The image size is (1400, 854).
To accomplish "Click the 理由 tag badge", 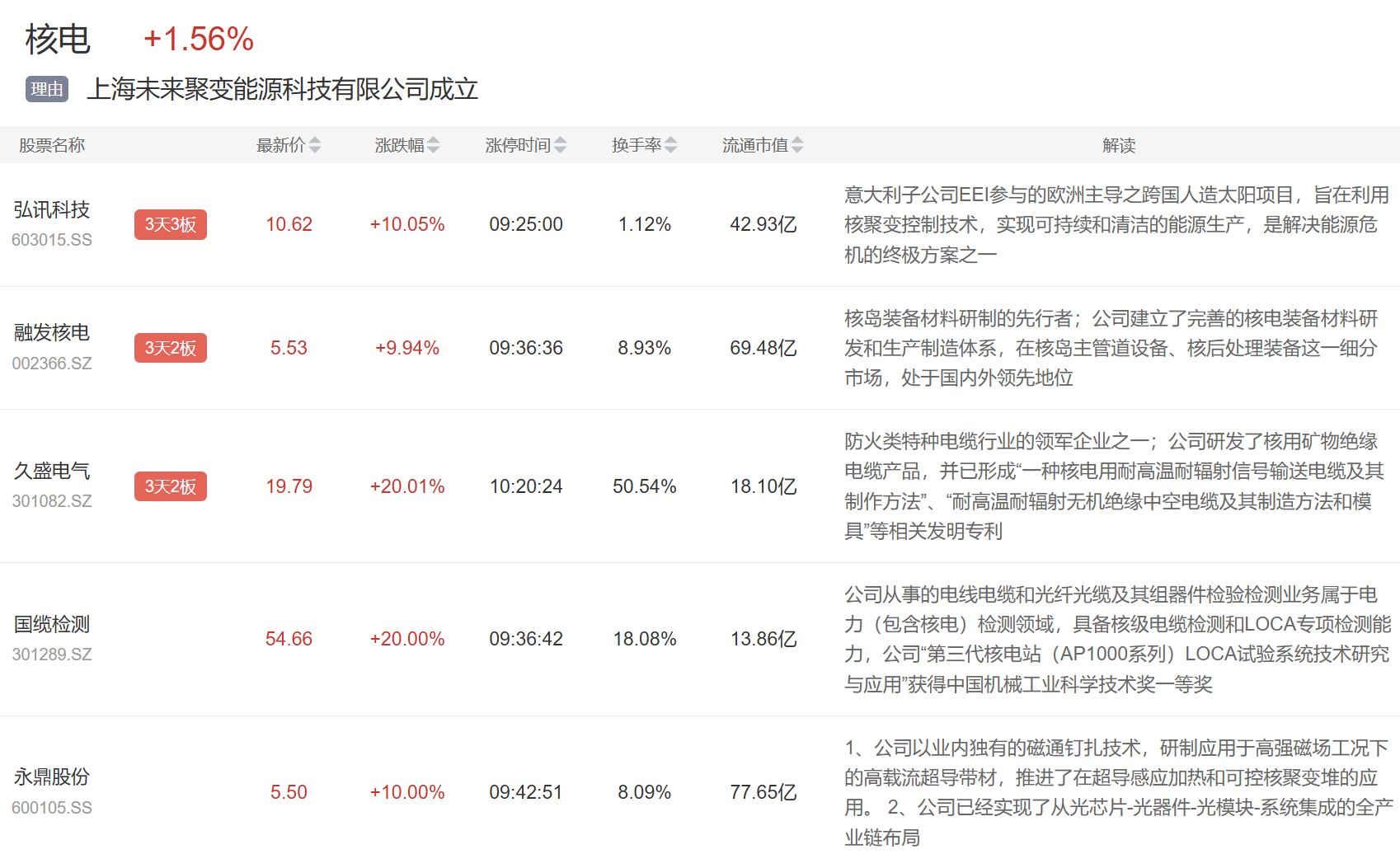I will pyautogui.click(x=47, y=89).
